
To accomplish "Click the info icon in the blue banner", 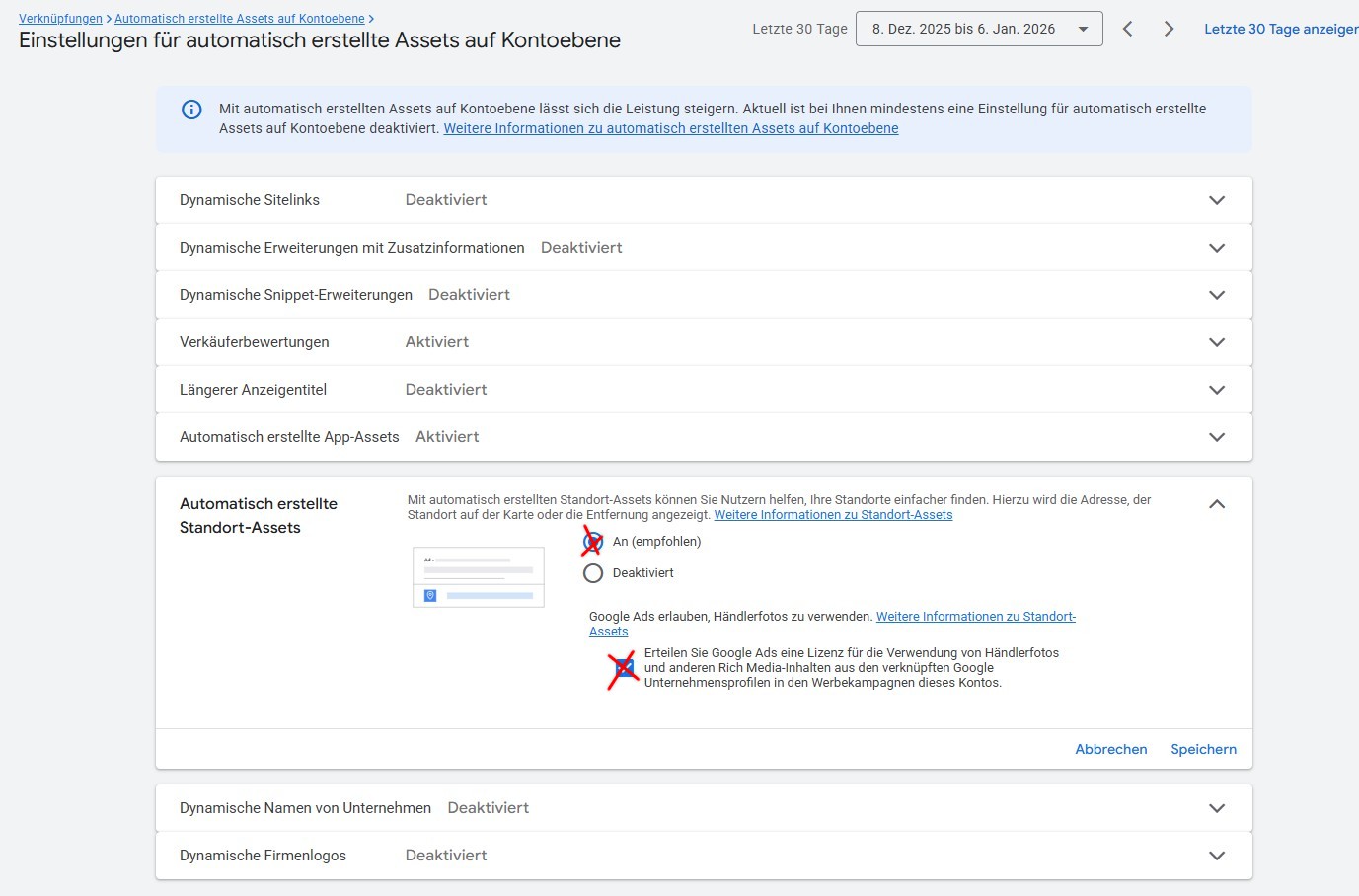I will (x=191, y=110).
